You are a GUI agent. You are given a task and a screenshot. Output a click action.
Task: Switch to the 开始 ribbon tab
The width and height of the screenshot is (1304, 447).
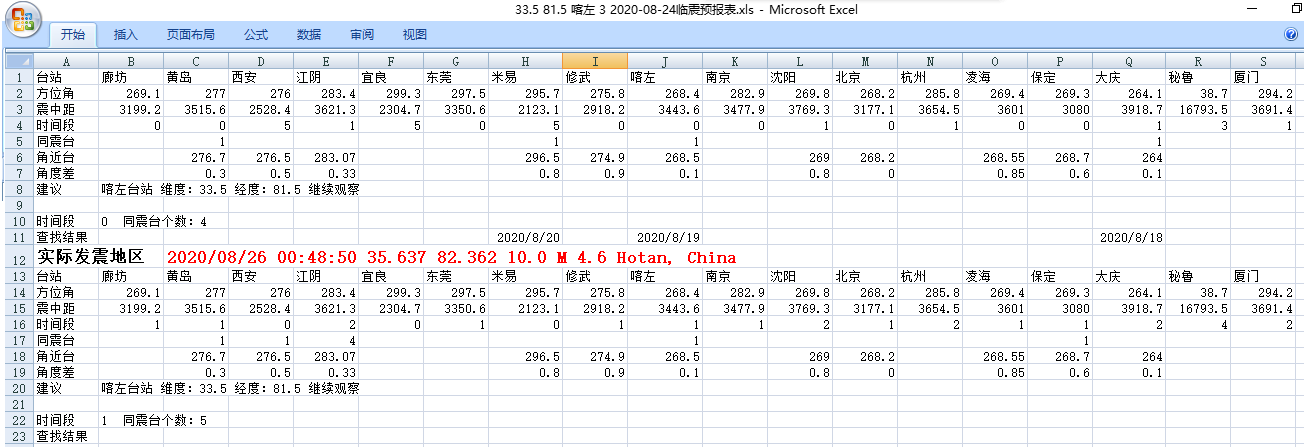coord(73,35)
